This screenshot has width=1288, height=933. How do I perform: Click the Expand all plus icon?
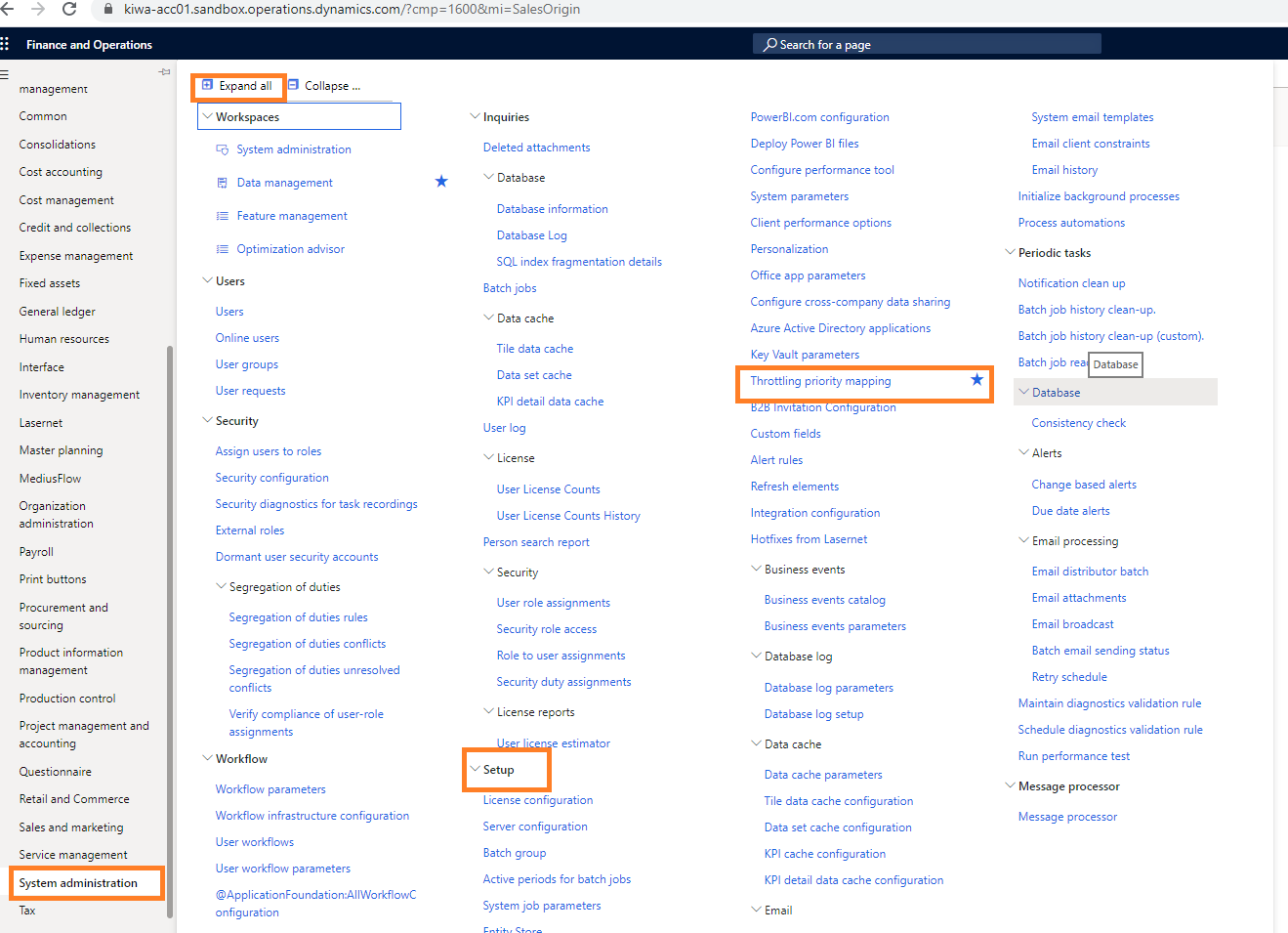point(207,86)
